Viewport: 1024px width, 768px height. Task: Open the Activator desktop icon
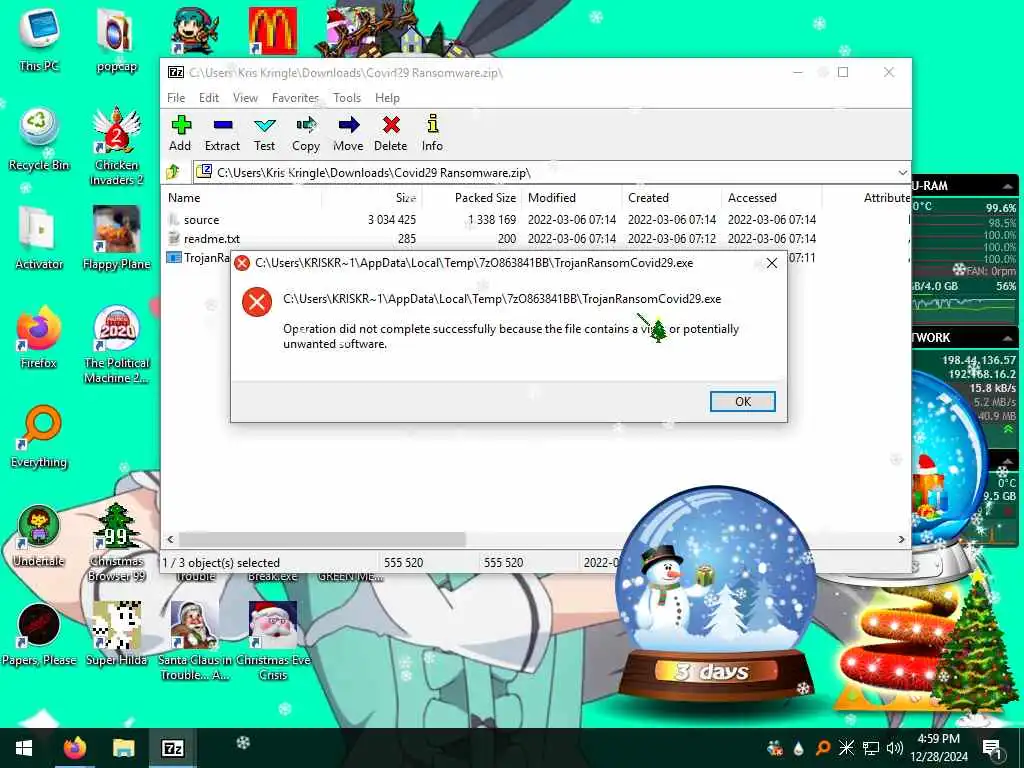click(39, 238)
